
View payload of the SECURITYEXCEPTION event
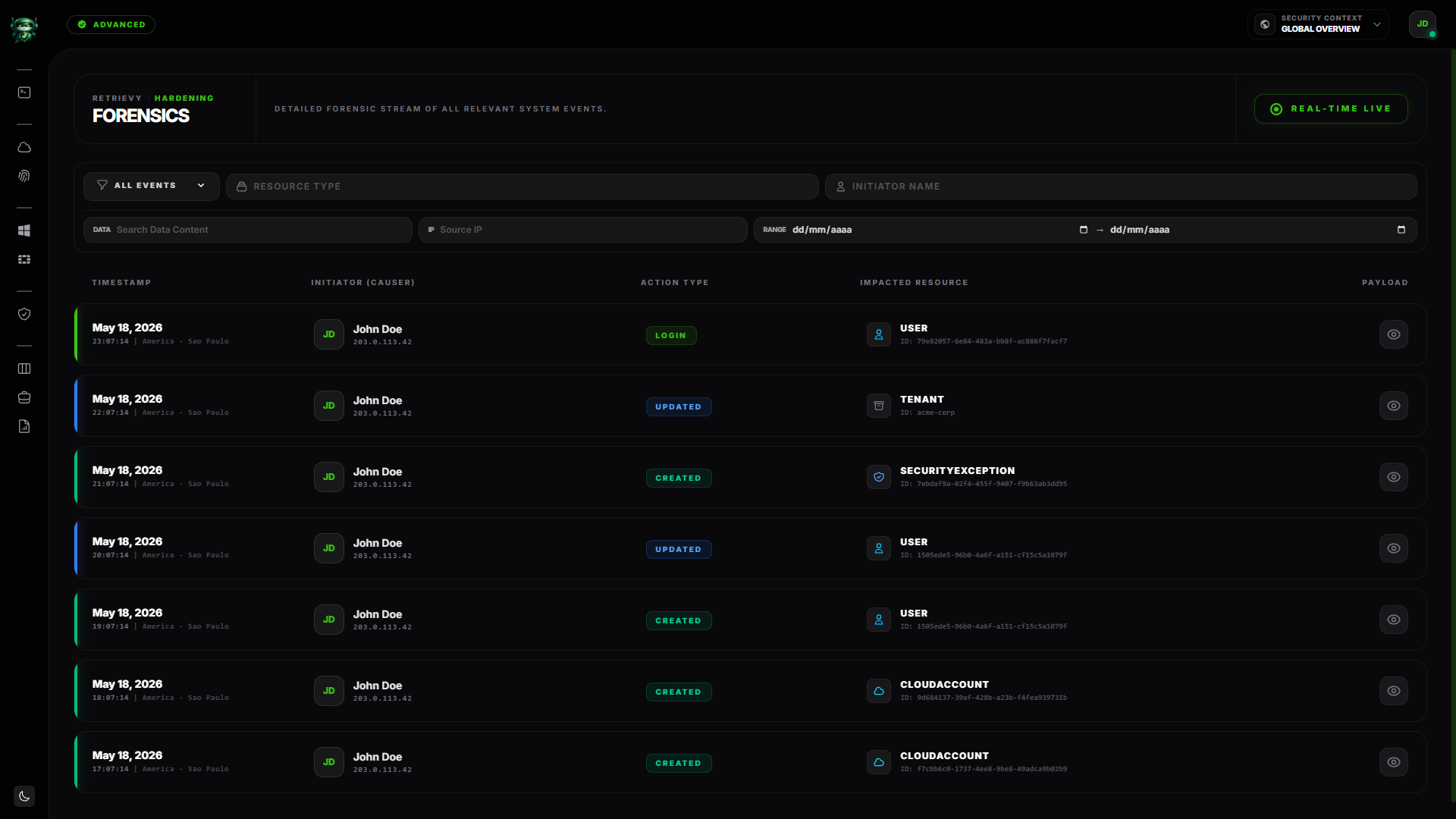coord(1394,477)
